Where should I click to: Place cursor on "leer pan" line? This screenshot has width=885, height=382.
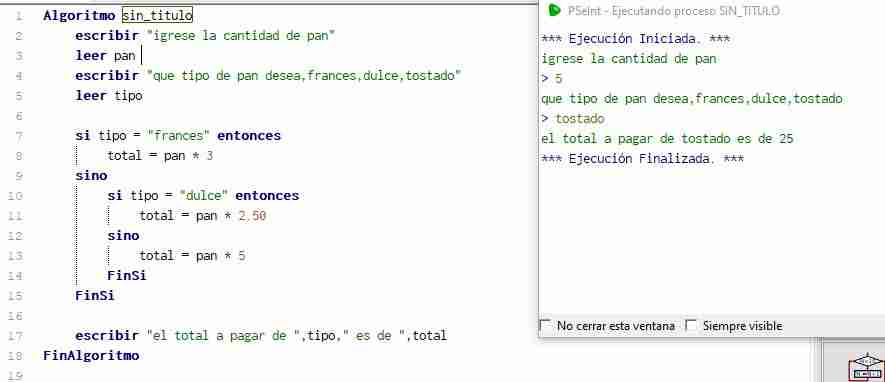(106, 56)
